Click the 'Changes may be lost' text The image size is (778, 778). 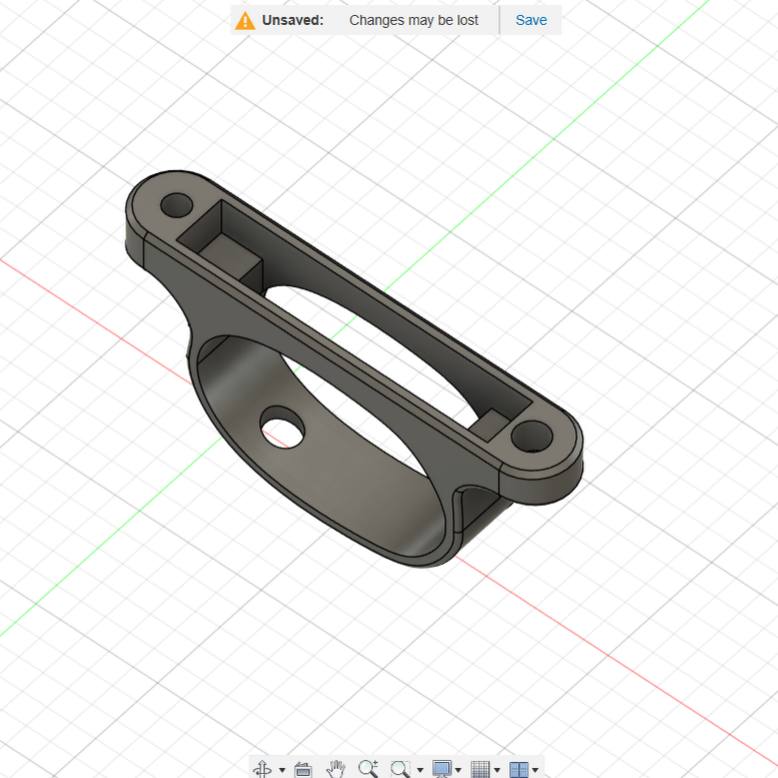click(413, 20)
